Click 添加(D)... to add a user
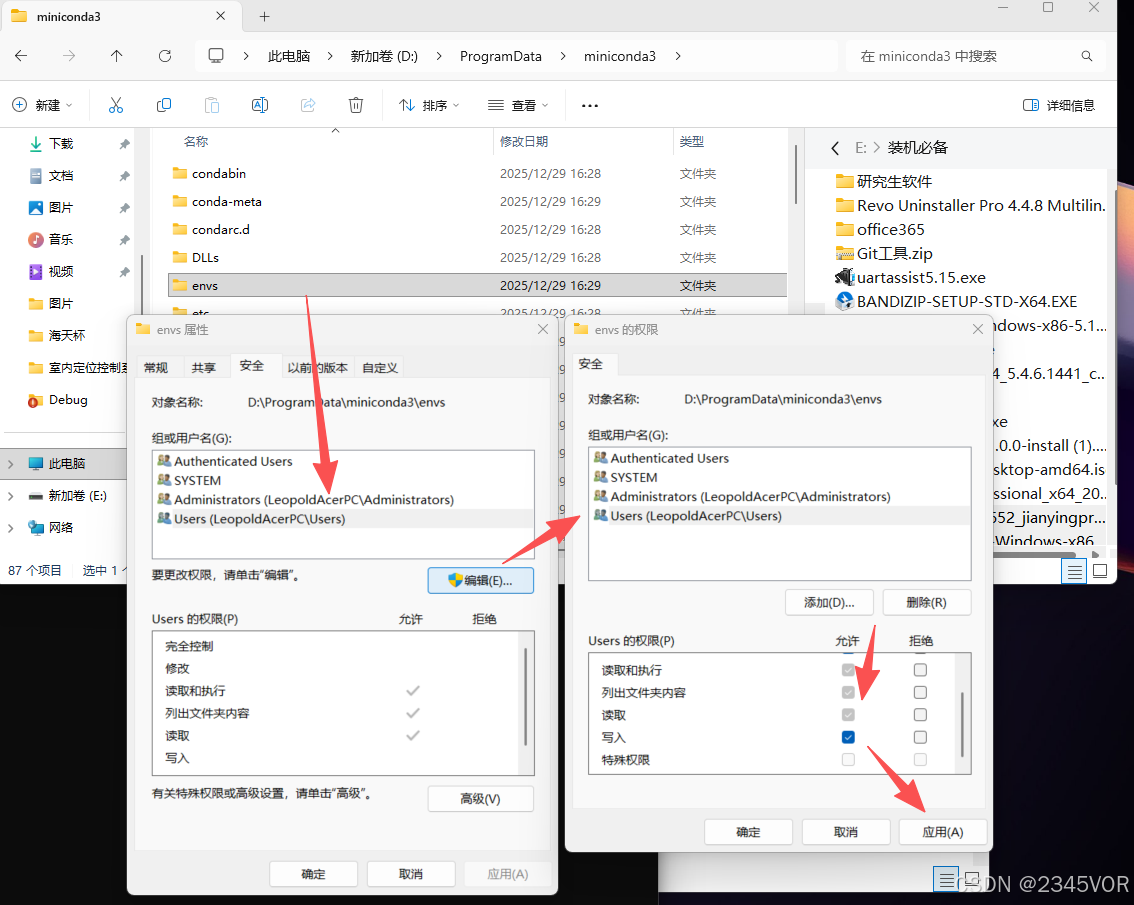The width and height of the screenshot is (1134, 905). tap(829, 603)
